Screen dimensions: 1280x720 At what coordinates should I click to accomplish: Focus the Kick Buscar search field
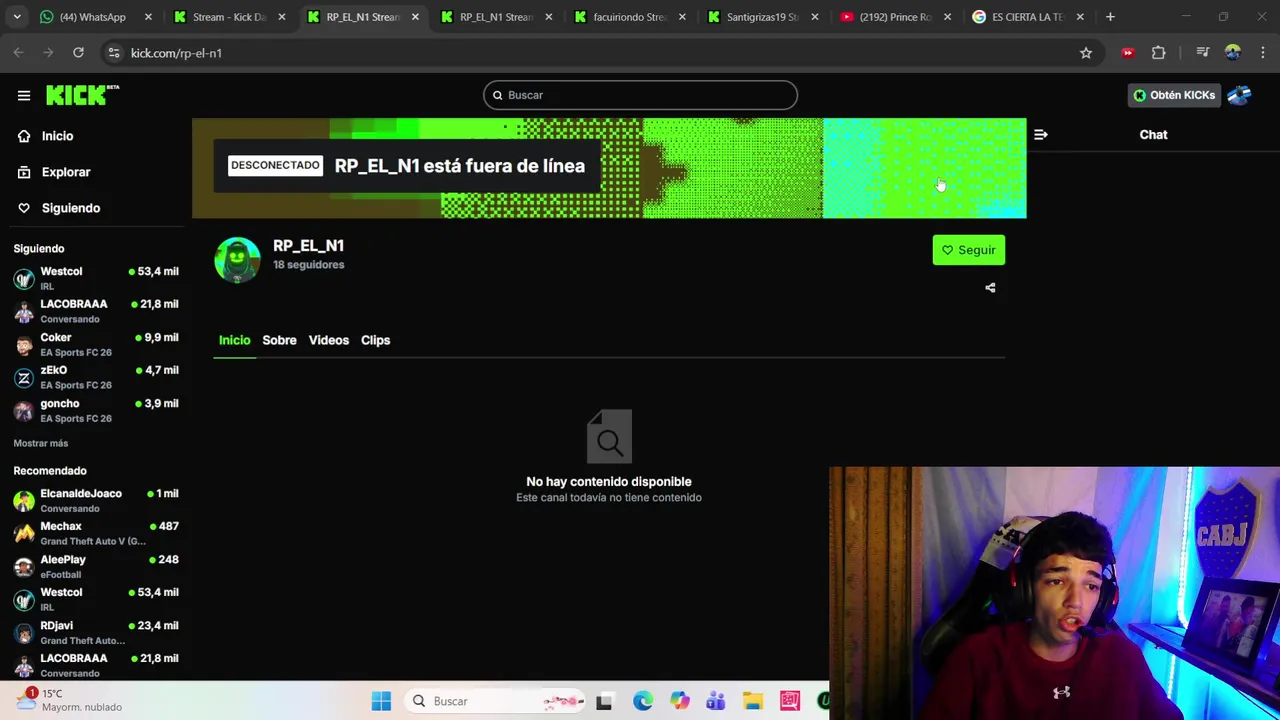point(640,95)
